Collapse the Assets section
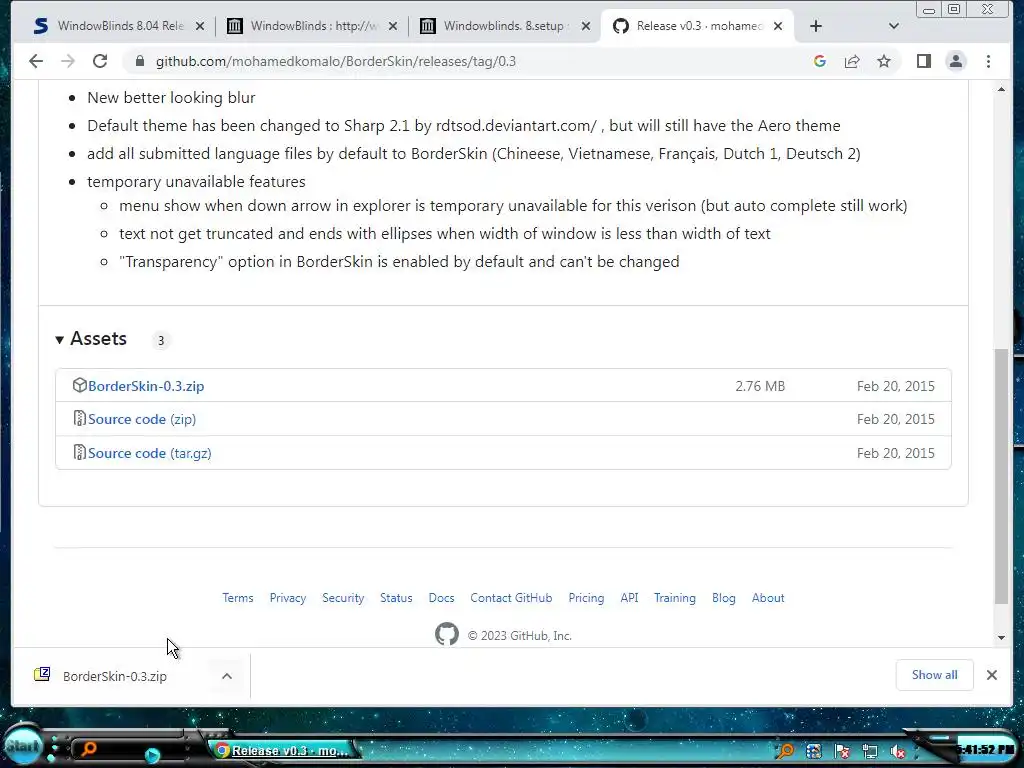 [91, 339]
